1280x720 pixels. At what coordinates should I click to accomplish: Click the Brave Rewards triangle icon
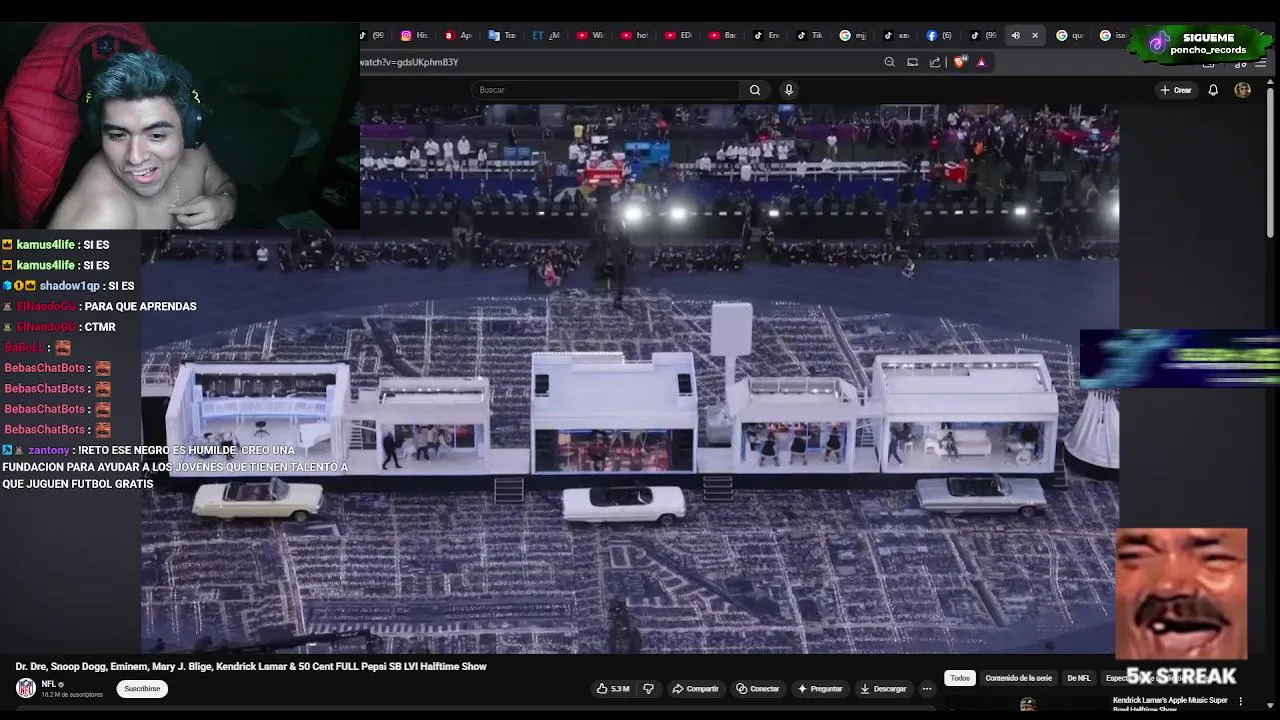tap(981, 62)
